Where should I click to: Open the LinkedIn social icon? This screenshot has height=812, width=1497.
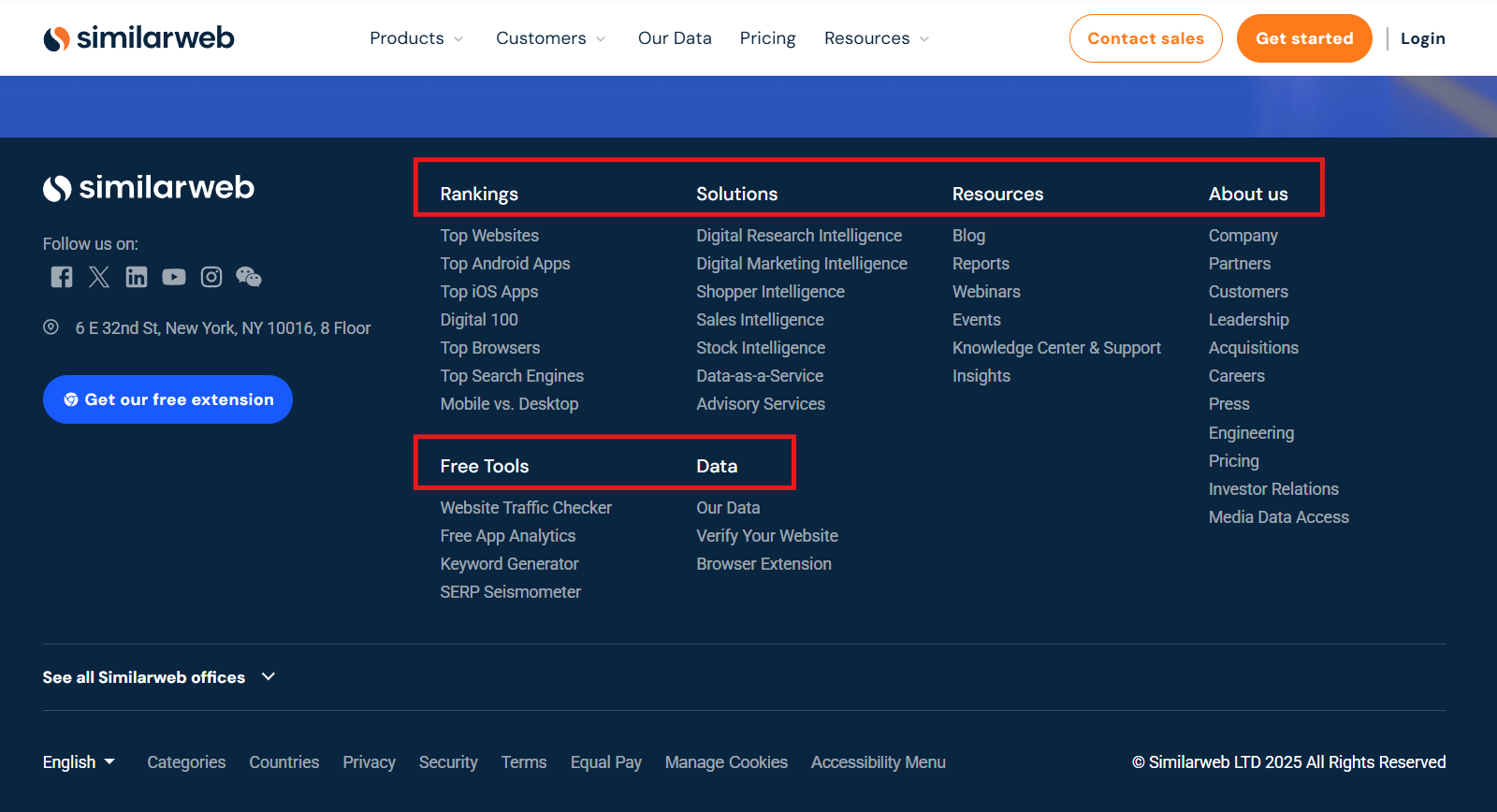137,277
